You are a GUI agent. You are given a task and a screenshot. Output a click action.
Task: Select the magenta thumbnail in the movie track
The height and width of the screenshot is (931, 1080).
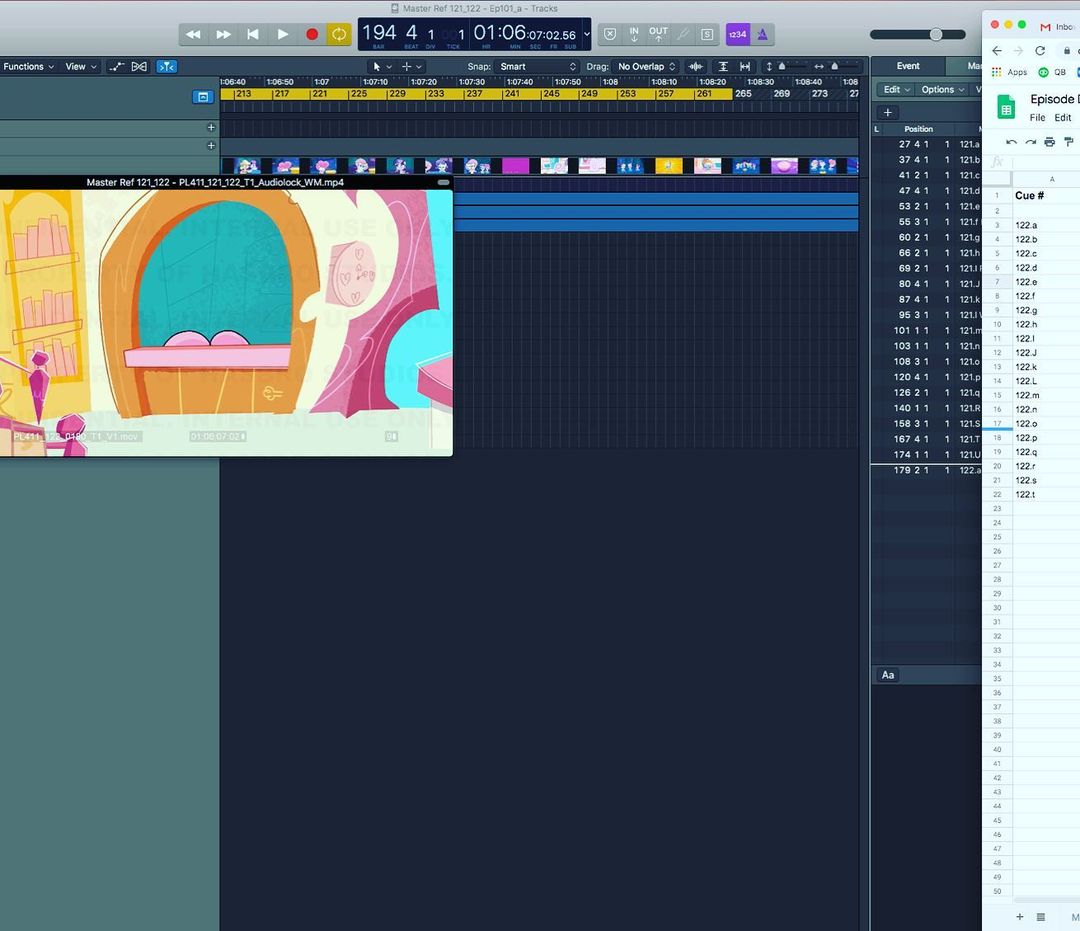point(515,165)
